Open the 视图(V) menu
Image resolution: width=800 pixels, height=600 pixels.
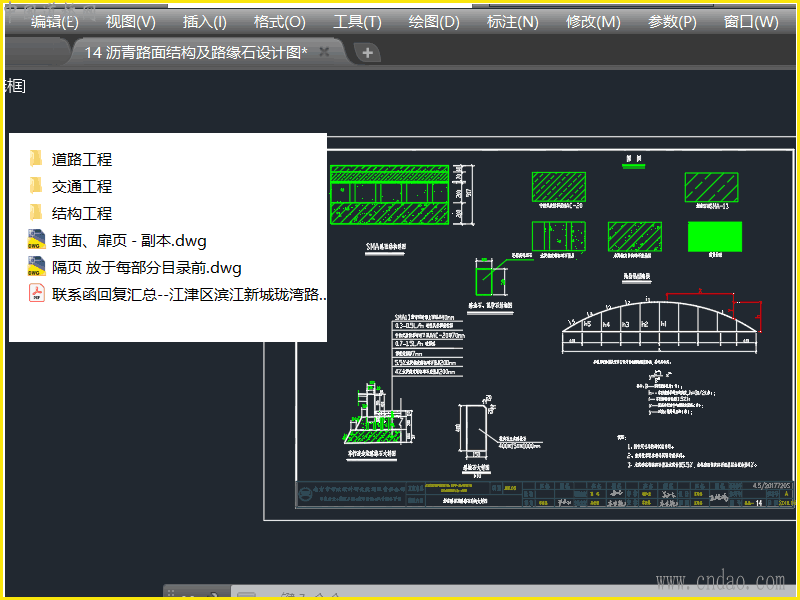[x=131, y=22]
